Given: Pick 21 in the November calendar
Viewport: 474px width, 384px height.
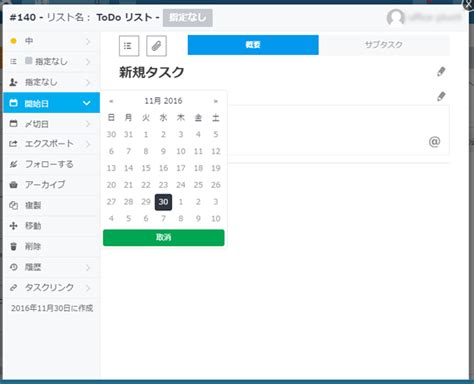Looking at the screenshot, I should pyautogui.click(x=128, y=185).
